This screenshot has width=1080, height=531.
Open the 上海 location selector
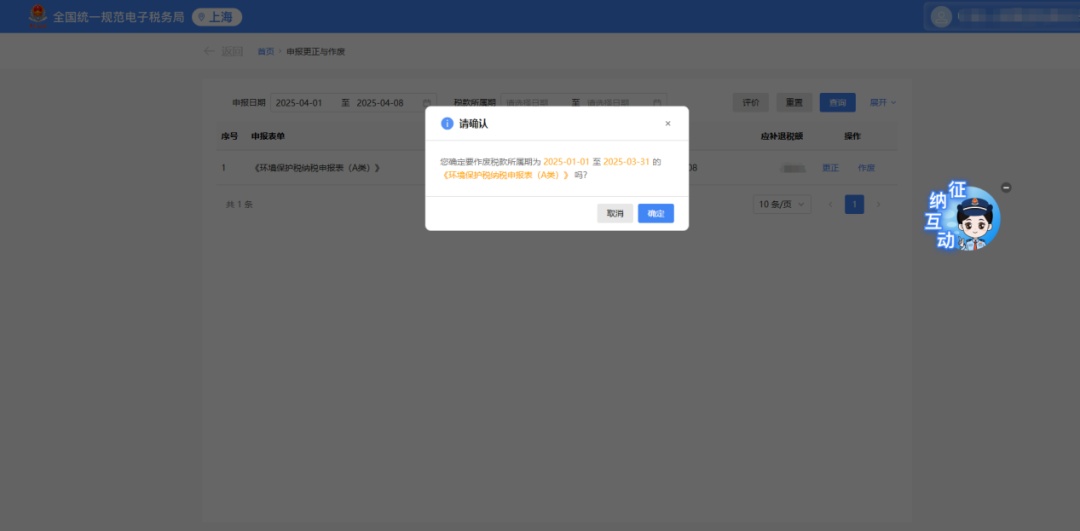(x=217, y=17)
